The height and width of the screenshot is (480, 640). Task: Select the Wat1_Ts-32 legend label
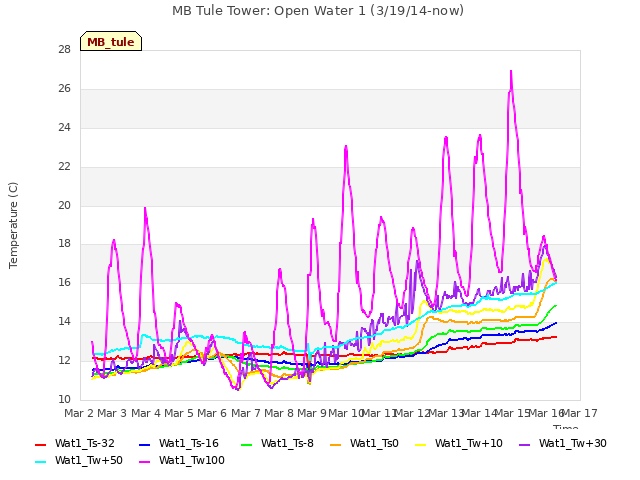84,444
